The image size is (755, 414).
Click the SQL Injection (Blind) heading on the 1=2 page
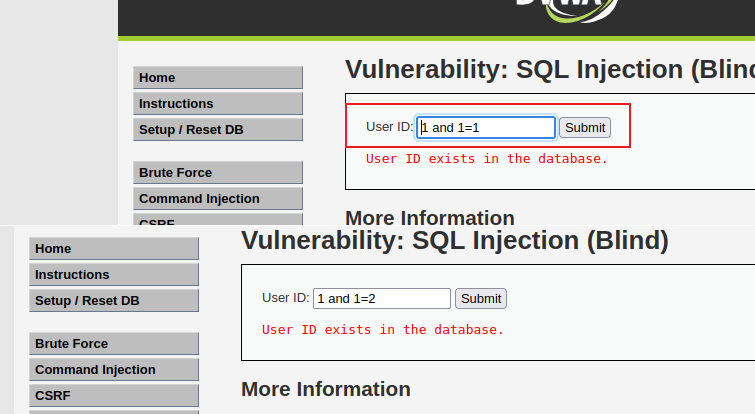pos(454,240)
